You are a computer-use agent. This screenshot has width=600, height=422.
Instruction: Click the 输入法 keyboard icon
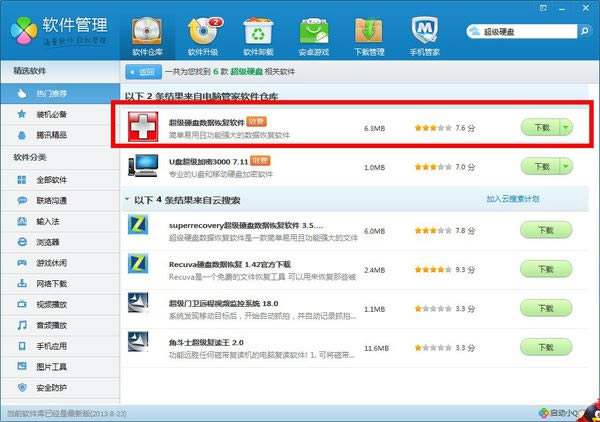tap(22, 221)
